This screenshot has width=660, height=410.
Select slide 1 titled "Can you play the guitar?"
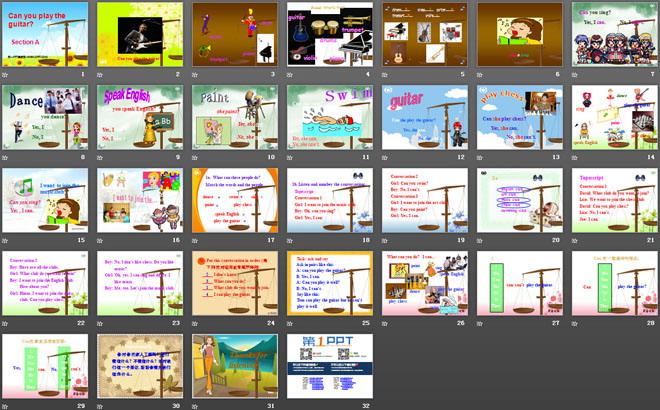click(45, 34)
